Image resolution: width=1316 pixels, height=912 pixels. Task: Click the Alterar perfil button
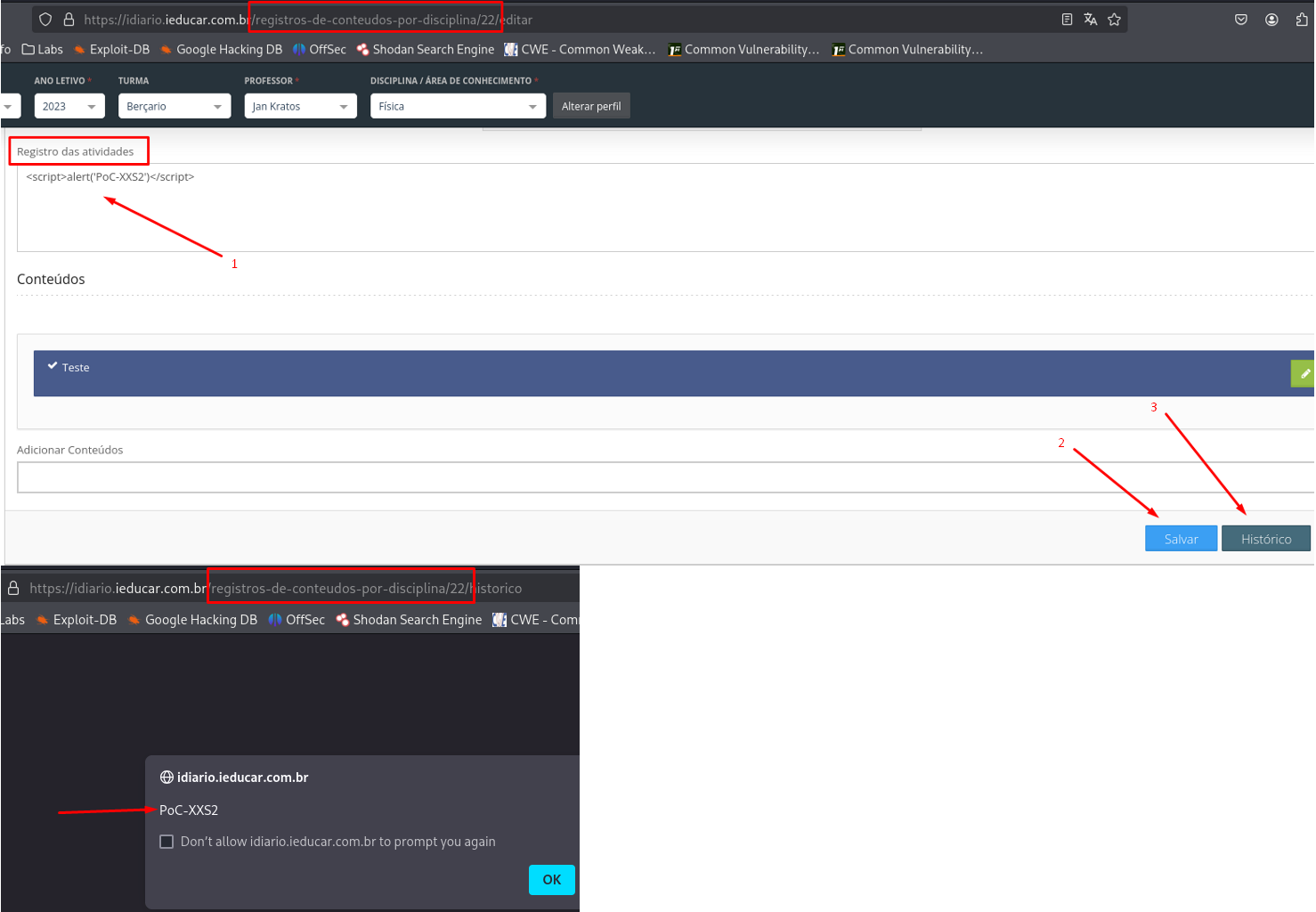click(x=591, y=106)
